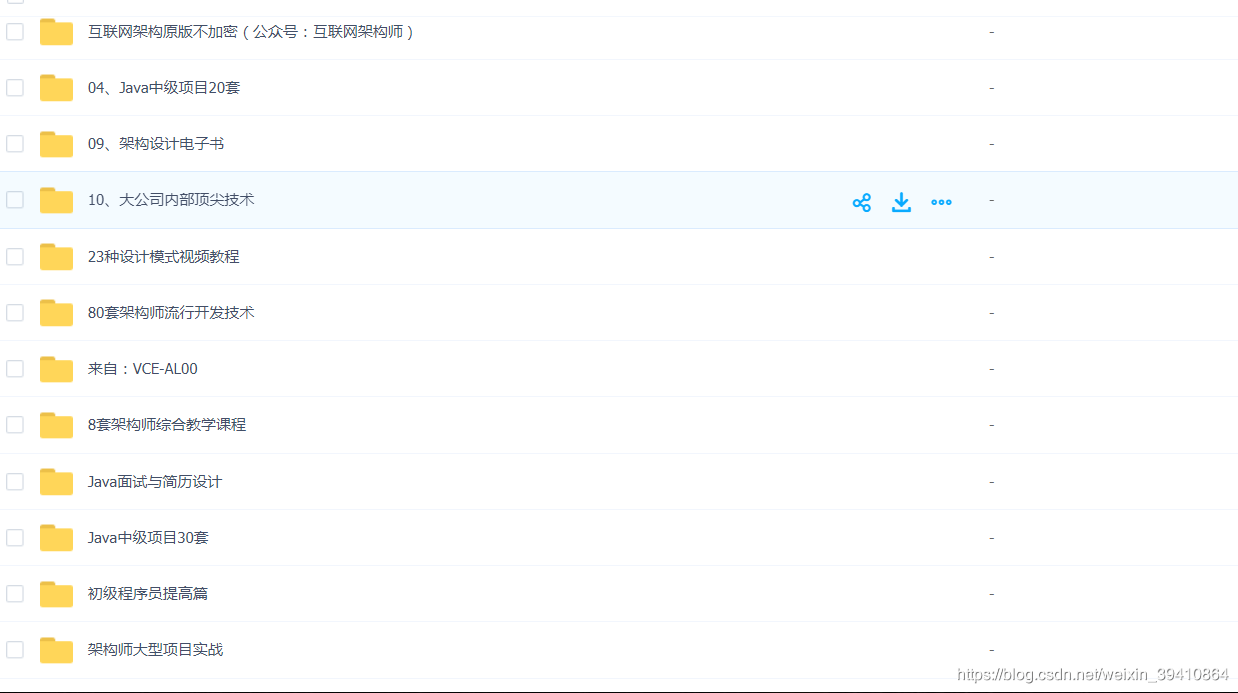Image resolution: width=1238 pixels, height=693 pixels.
Task: Open folder 互联网架构原版不加密（公众号：互联网架构师）
Action: pos(251,32)
